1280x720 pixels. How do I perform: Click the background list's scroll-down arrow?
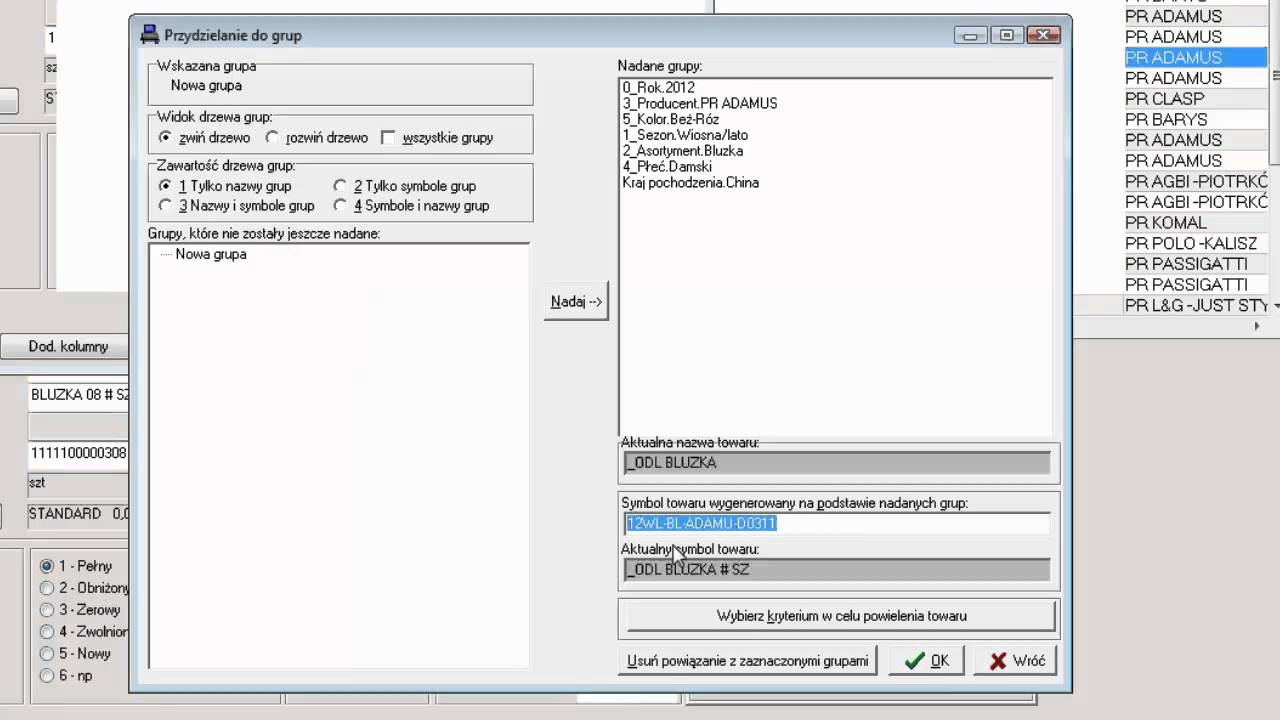pyautogui.click(x=1275, y=305)
